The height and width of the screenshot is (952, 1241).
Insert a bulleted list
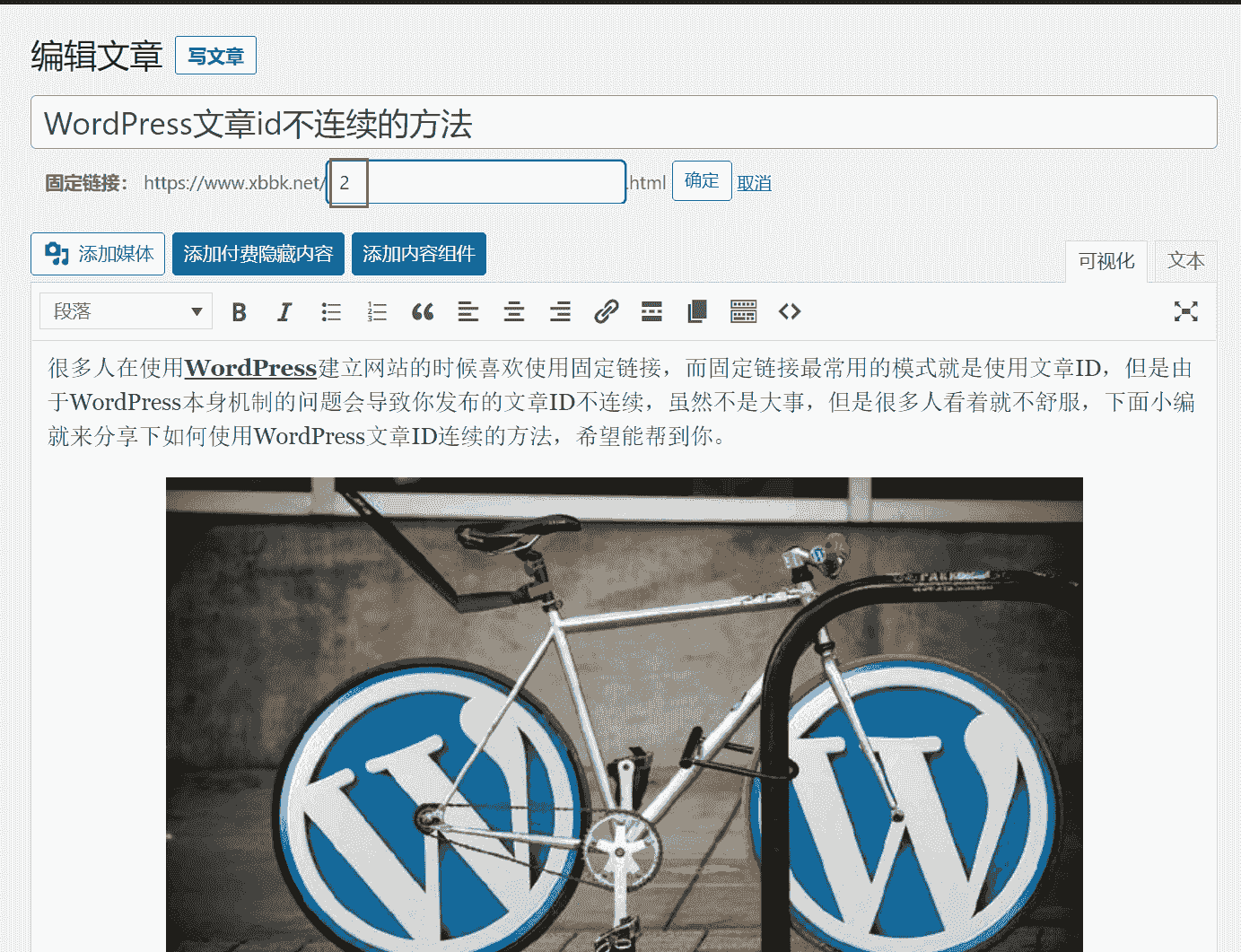coord(331,311)
